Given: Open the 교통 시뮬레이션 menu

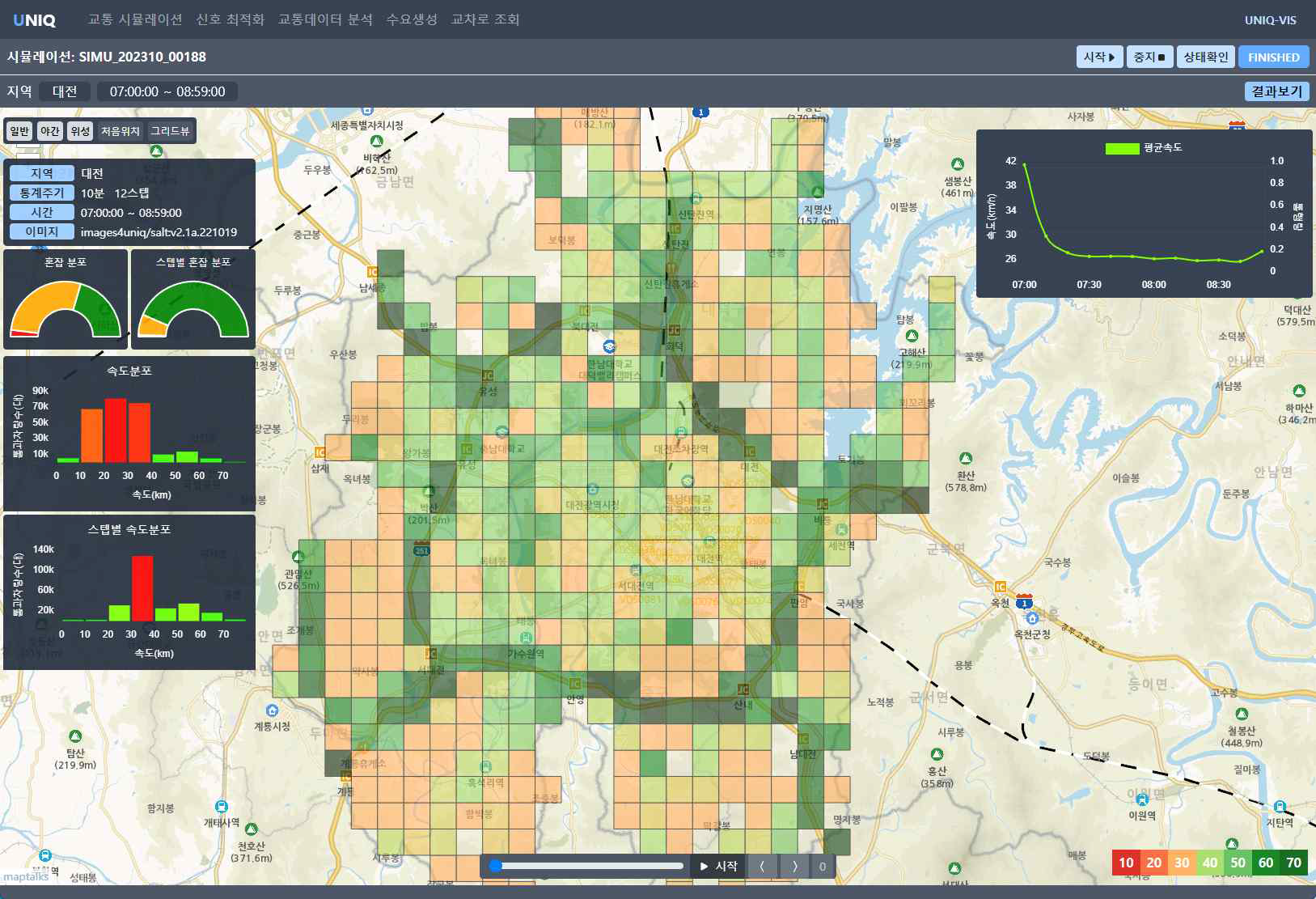Looking at the screenshot, I should tap(135, 19).
